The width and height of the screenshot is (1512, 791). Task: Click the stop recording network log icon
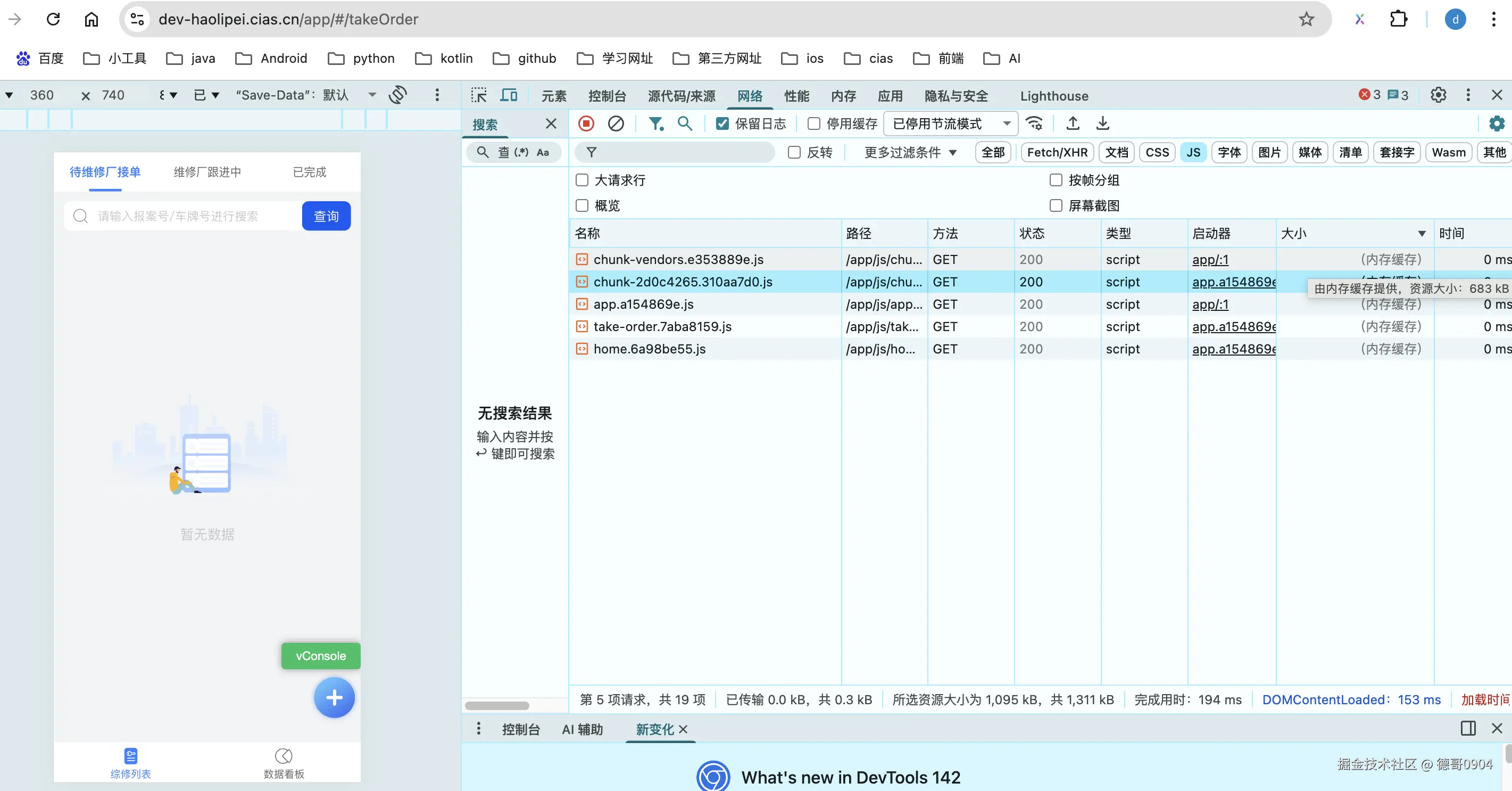point(586,123)
